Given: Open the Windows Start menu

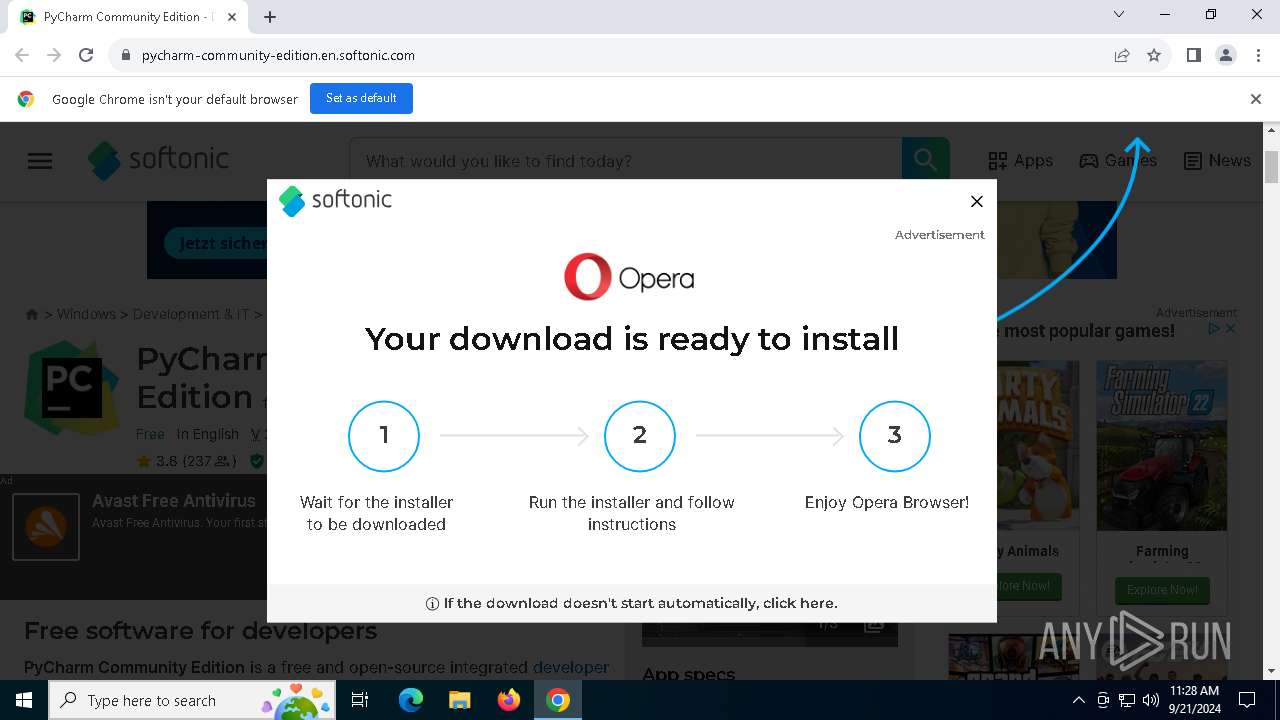Looking at the screenshot, I should tap(24, 700).
